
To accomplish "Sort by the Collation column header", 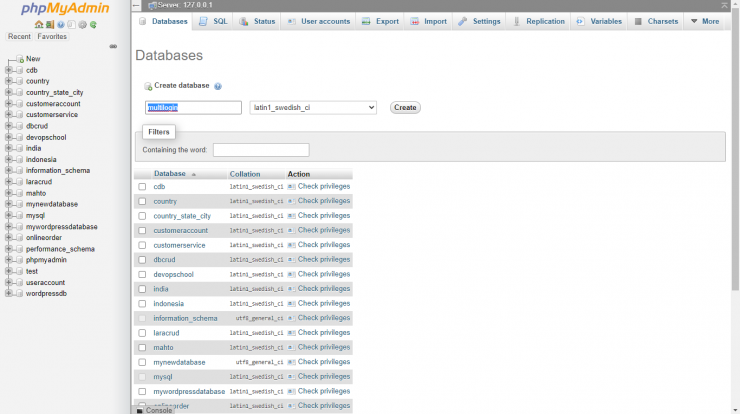I will coord(244,174).
